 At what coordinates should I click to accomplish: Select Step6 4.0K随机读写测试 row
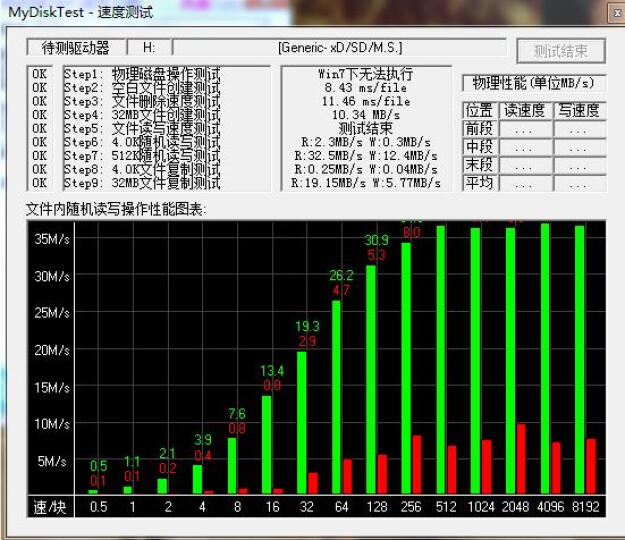click(x=142, y=142)
